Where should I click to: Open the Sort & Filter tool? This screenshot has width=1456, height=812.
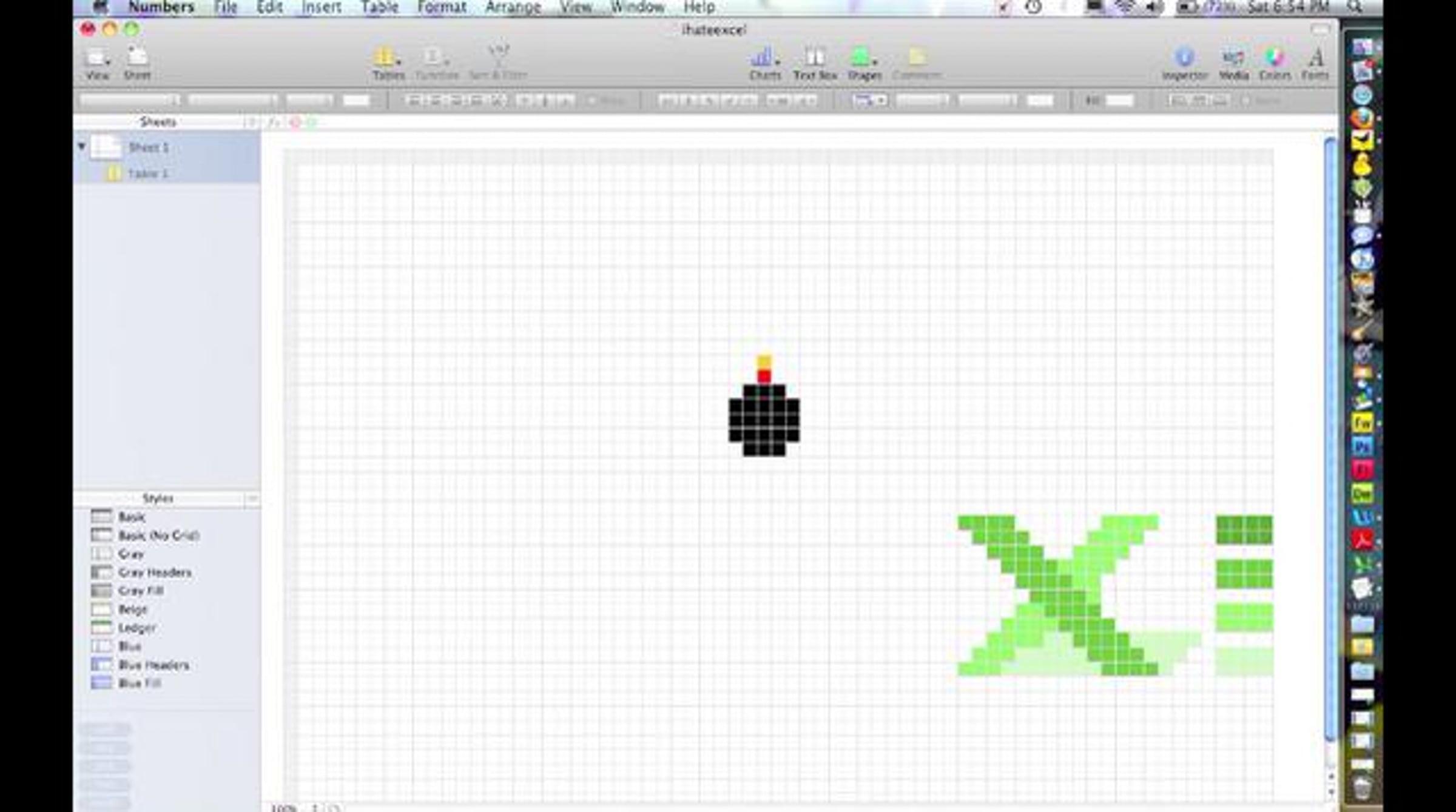pyautogui.click(x=497, y=63)
